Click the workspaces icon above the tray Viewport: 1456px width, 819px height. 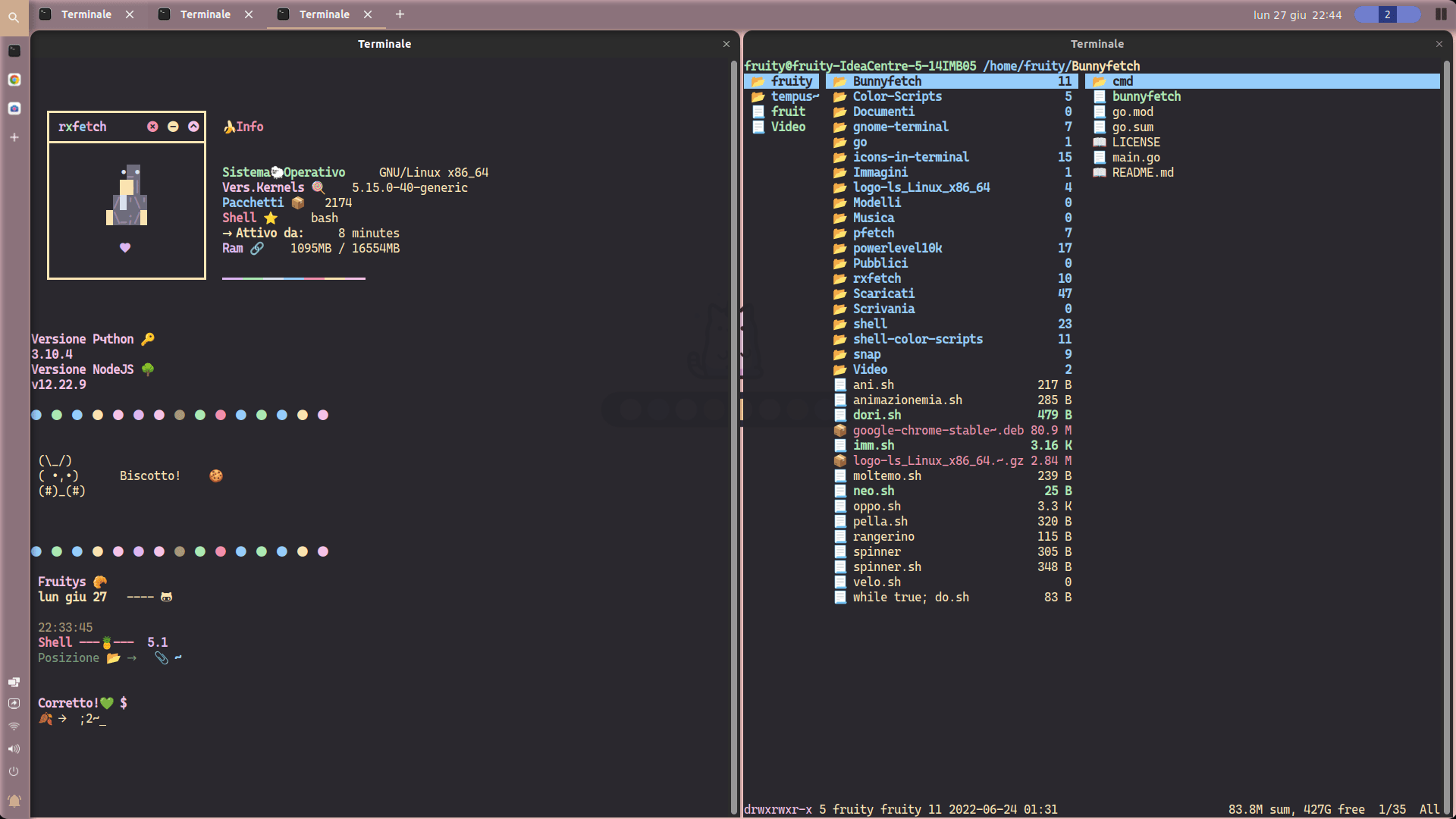point(14,682)
